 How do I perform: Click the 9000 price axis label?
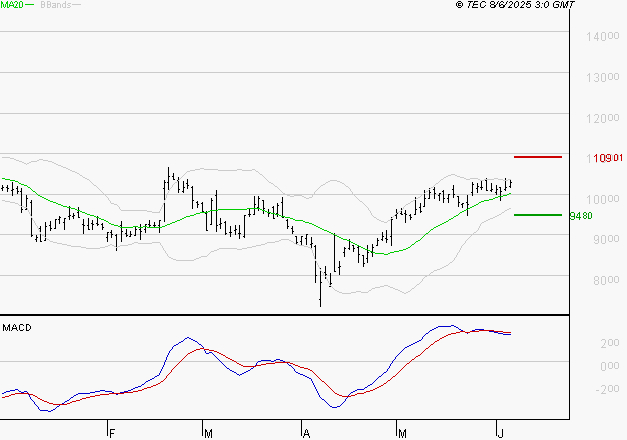click(606, 240)
